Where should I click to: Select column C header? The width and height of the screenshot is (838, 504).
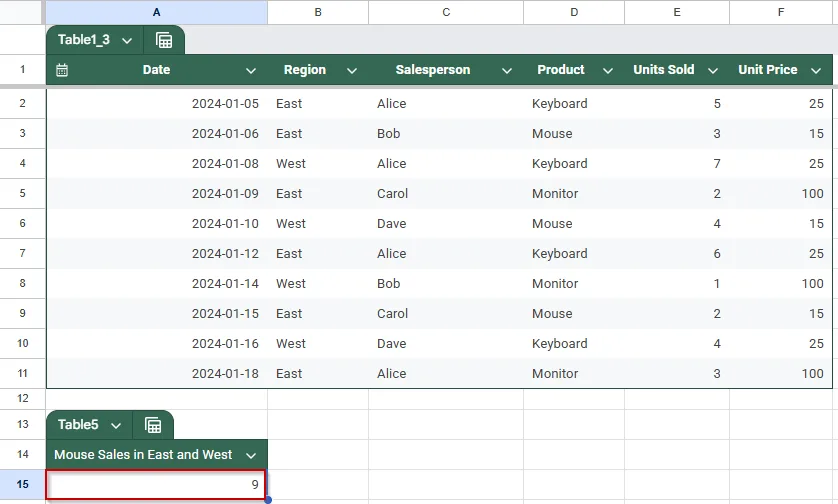coord(446,12)
